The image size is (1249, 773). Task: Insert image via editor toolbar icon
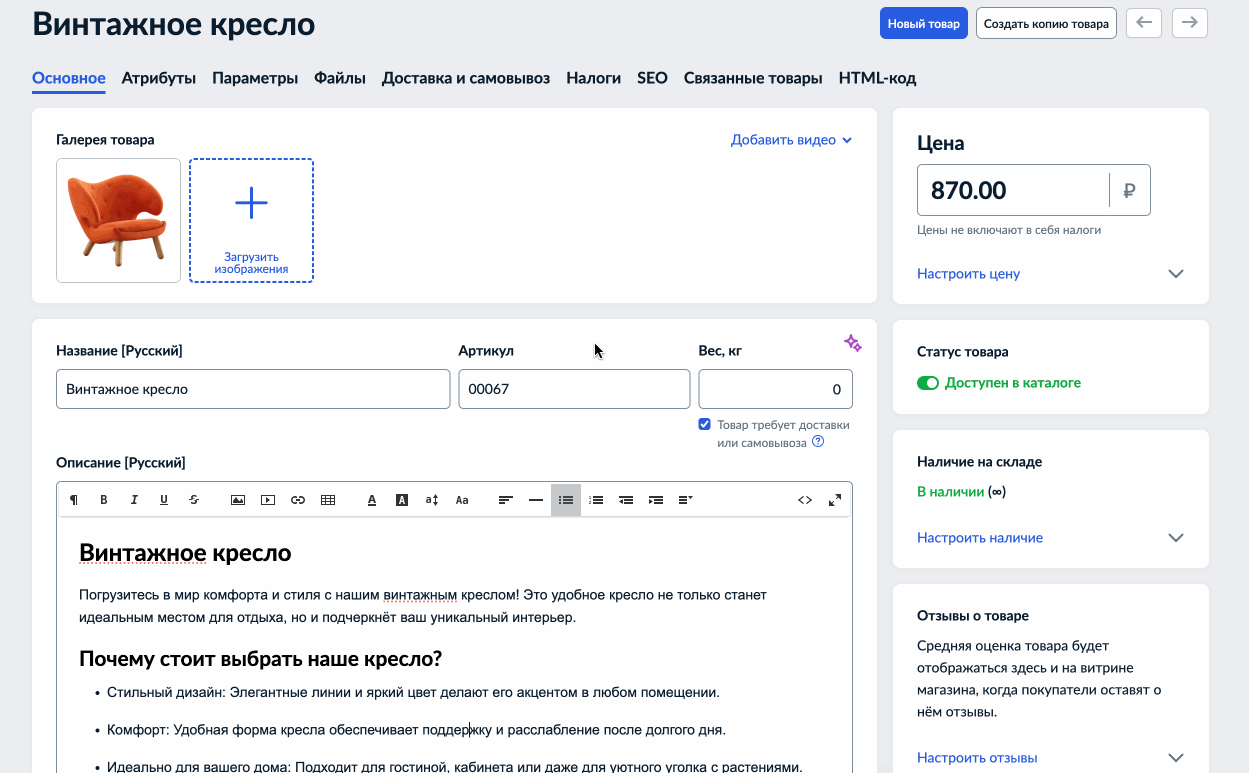click(x=238, y=500)
